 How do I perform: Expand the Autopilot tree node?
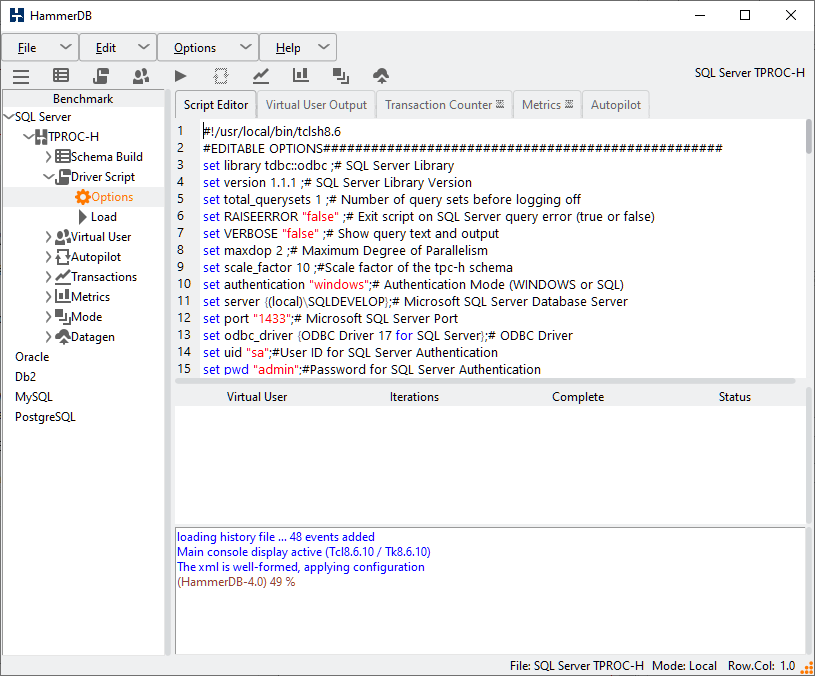48,257
